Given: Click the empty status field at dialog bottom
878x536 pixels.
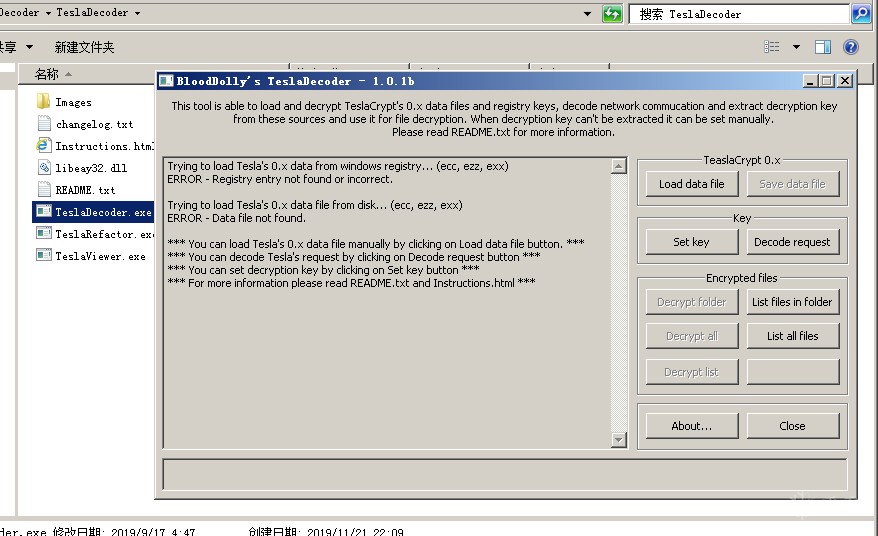Looking at the screenshot, I should (x=505, y=474).
